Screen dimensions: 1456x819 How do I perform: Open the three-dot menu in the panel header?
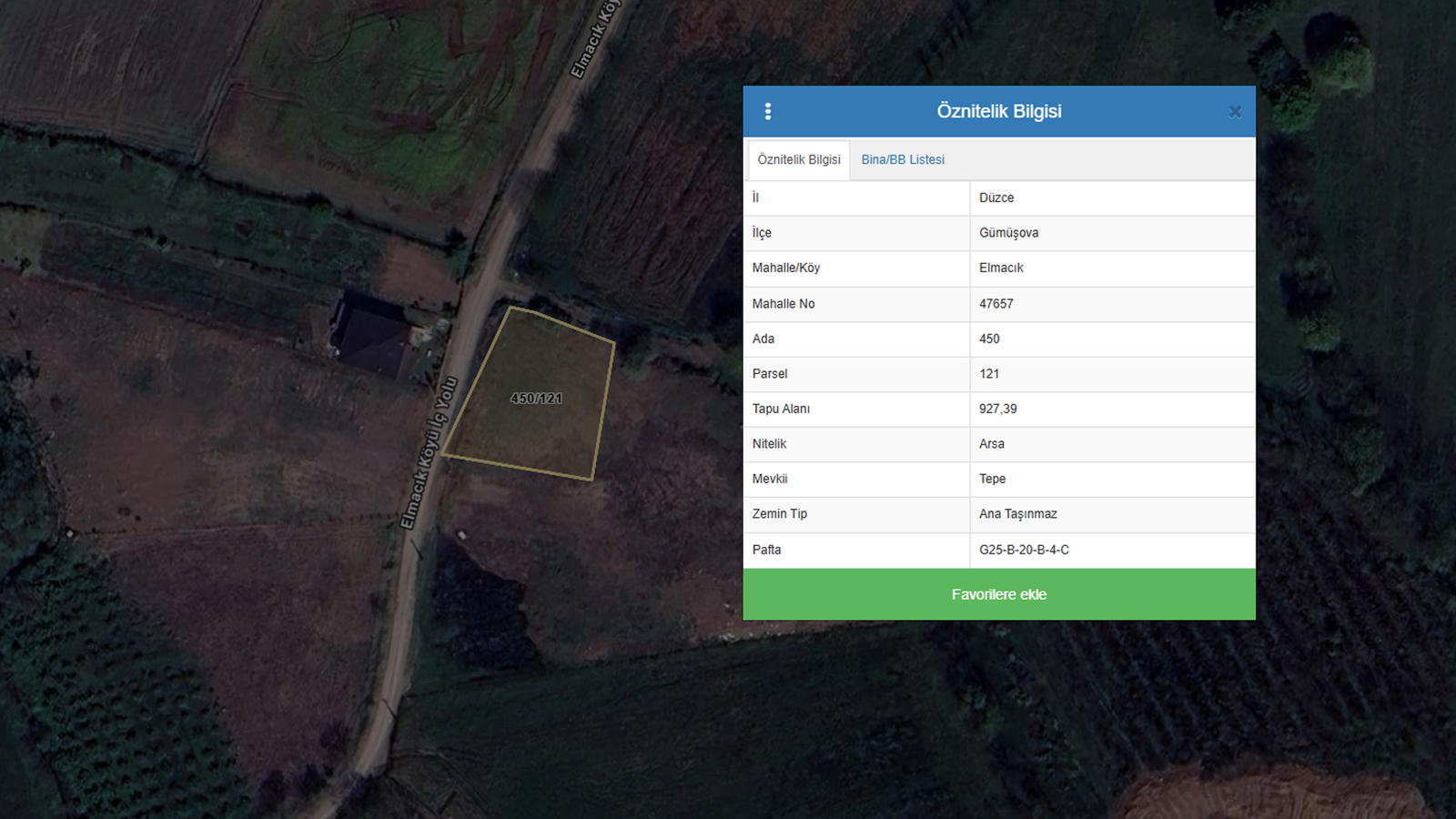(x=768, y=111)
